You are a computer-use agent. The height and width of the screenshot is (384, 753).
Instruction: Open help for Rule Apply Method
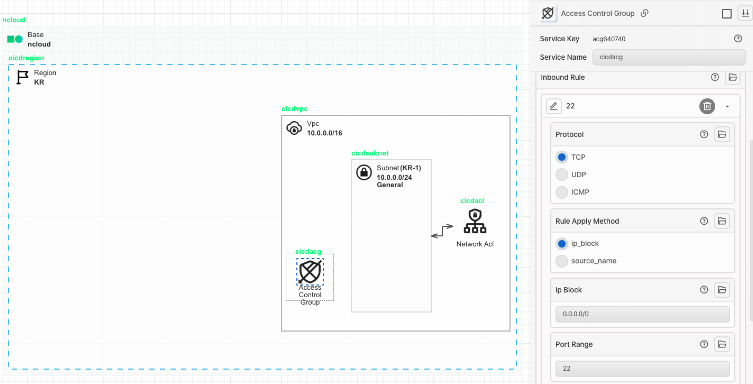coord(704,221)
